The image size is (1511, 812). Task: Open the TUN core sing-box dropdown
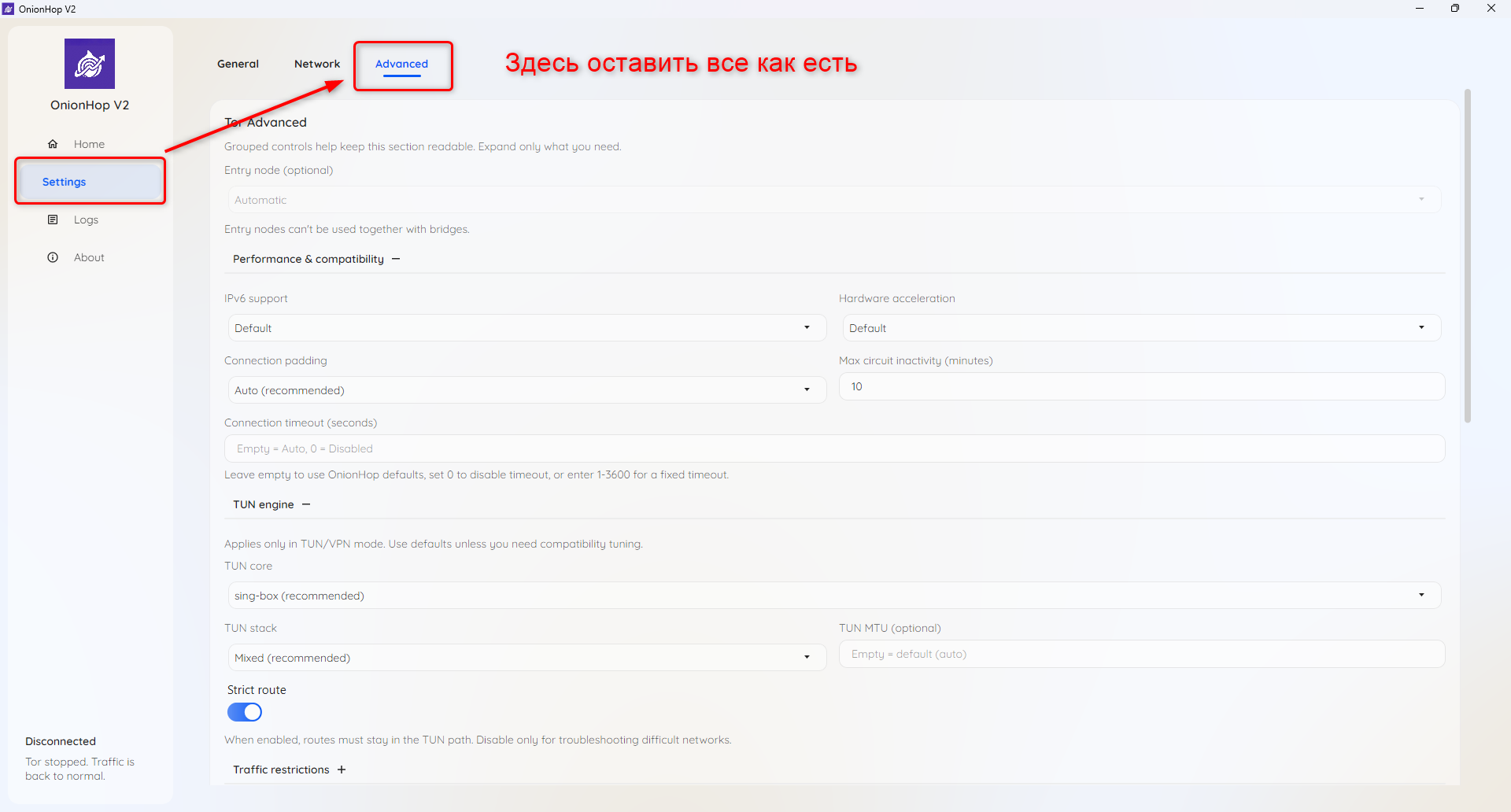tap(834, 596)
